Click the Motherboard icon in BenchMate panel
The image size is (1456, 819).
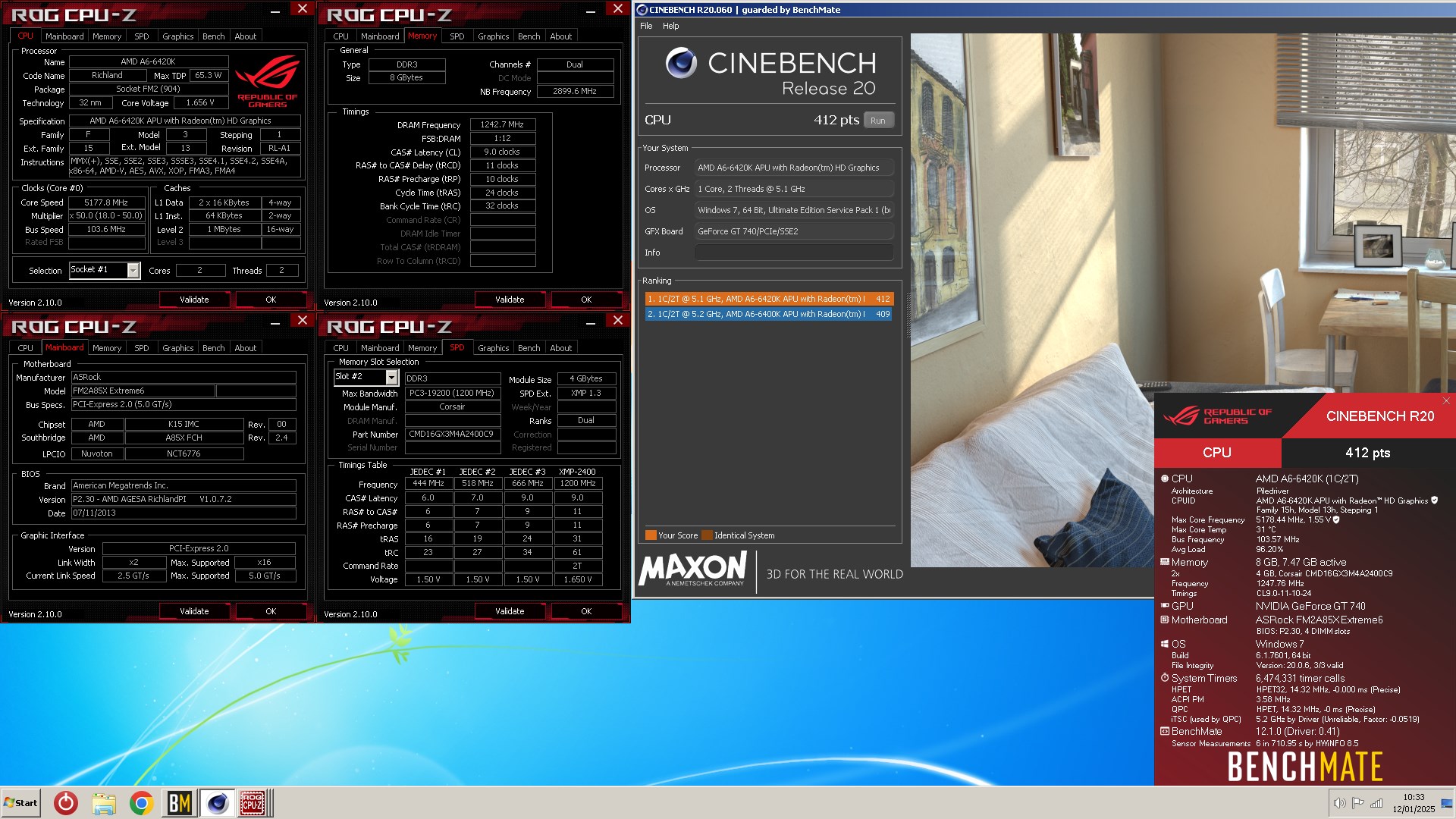click(x=1165, y=620)
